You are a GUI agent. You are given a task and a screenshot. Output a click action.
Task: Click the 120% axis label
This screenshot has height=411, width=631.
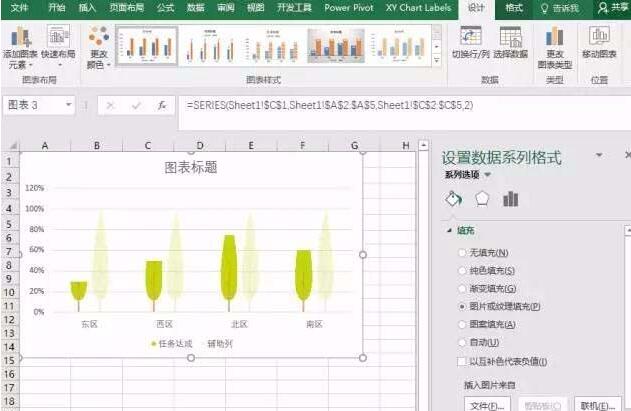point(34,188)
